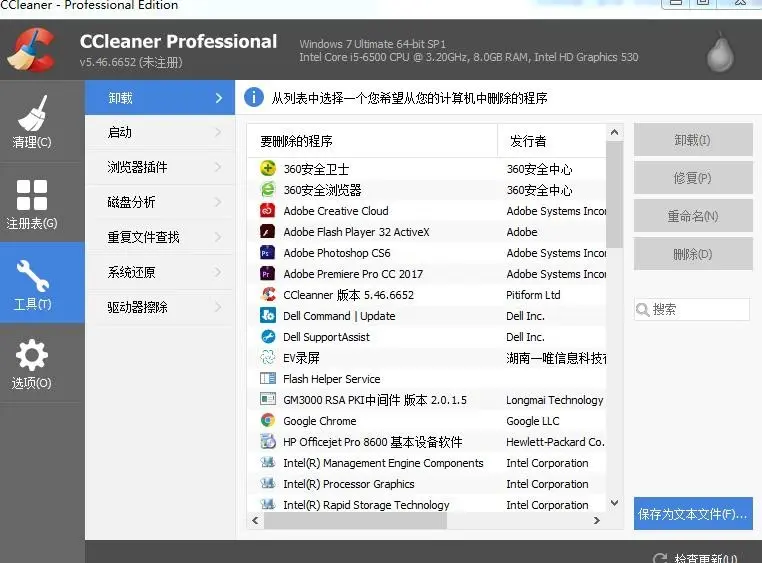Click the 删除(D) delete button
The width and height of the screenshot is (762, 563).
pyautogui.click(x=693, y=254)
